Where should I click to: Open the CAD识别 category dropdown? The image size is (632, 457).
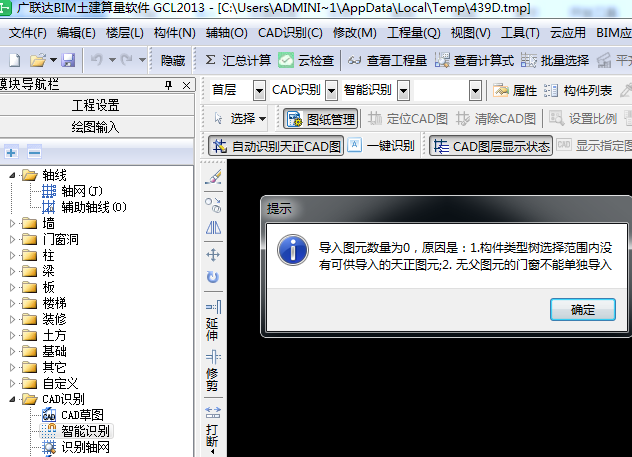331,91
